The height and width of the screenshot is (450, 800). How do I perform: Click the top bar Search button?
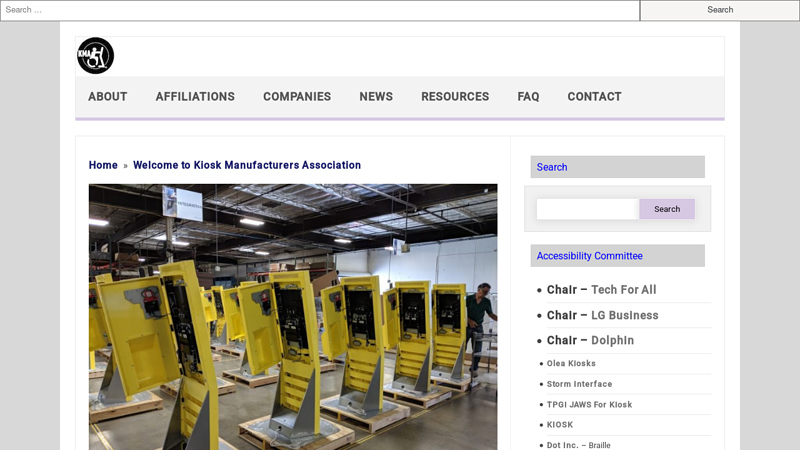720,10
